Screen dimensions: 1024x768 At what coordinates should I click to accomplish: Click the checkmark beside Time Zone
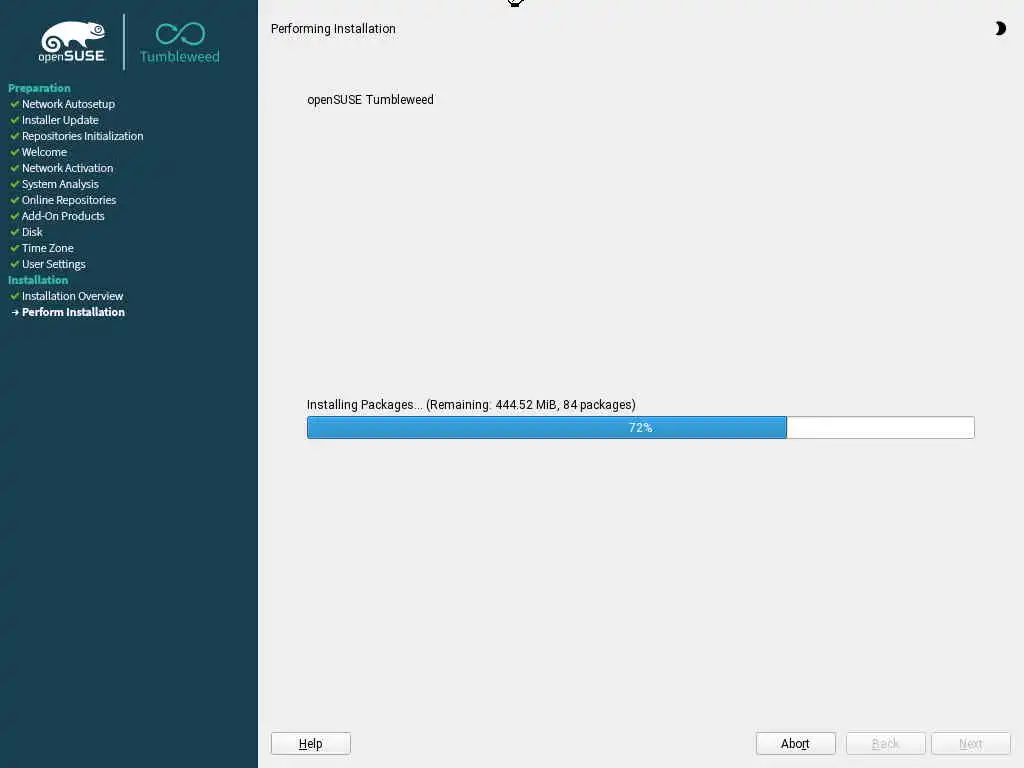(x=14, y=248)
